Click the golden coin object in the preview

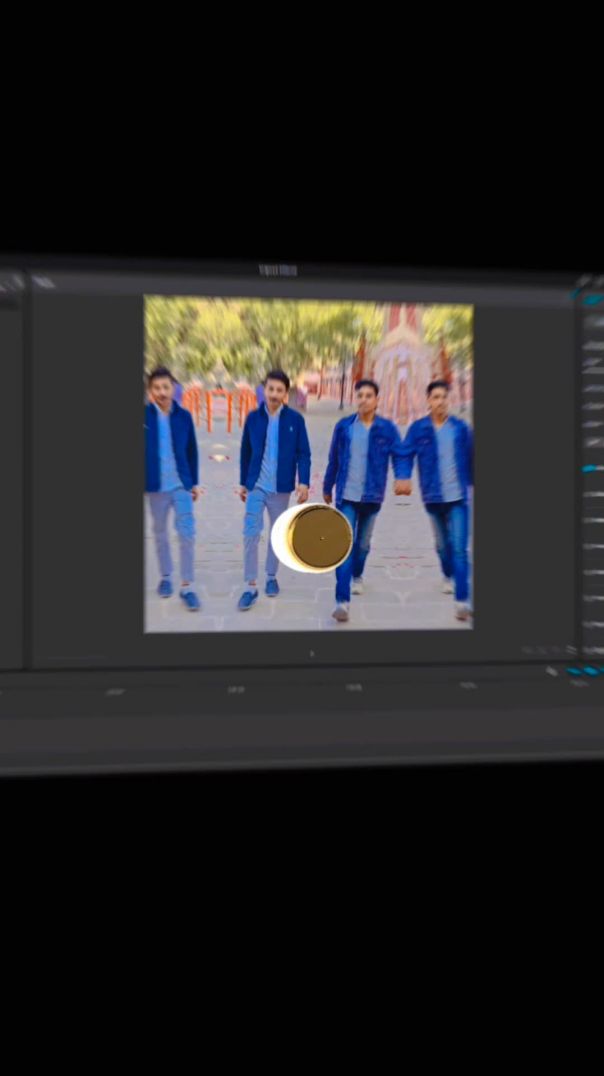(x=318, y=538)
